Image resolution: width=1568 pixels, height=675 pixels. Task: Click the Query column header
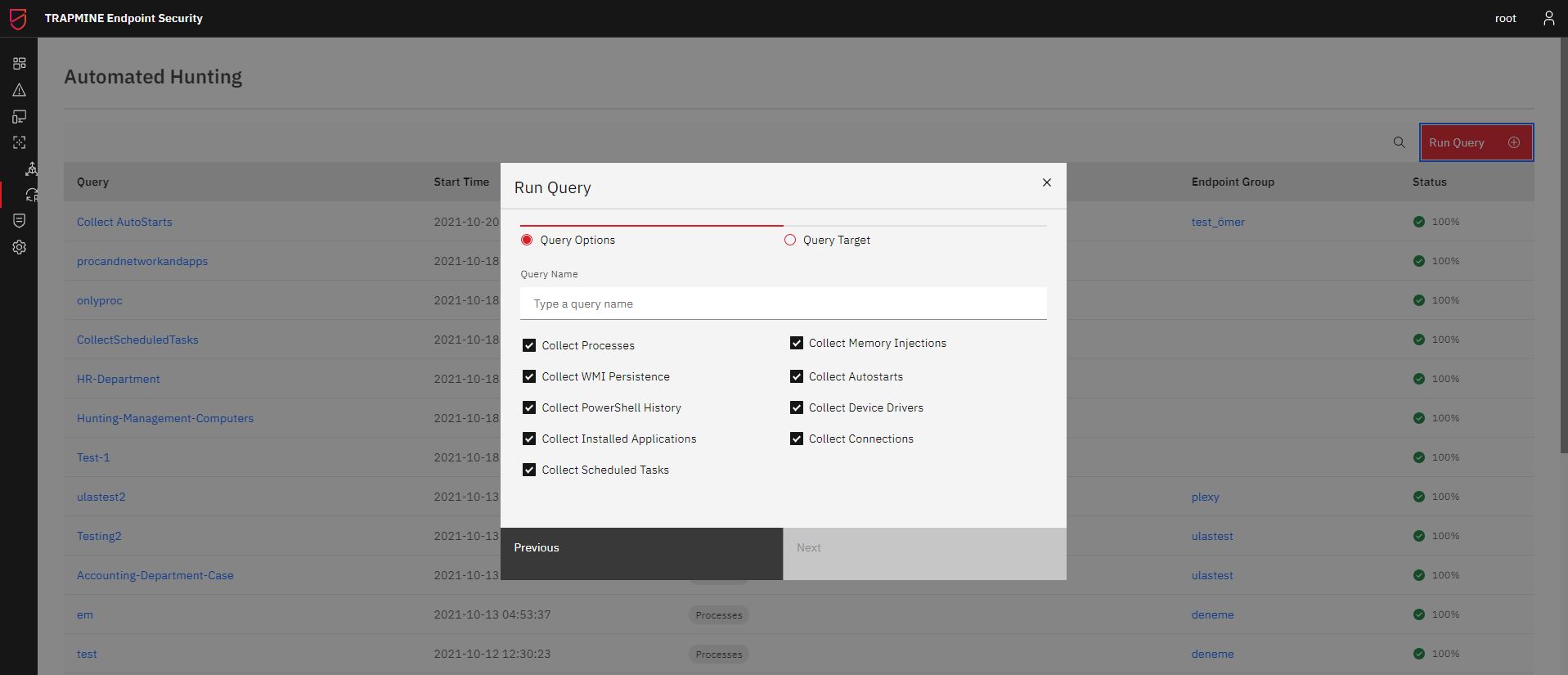click(x=92, y=182)
